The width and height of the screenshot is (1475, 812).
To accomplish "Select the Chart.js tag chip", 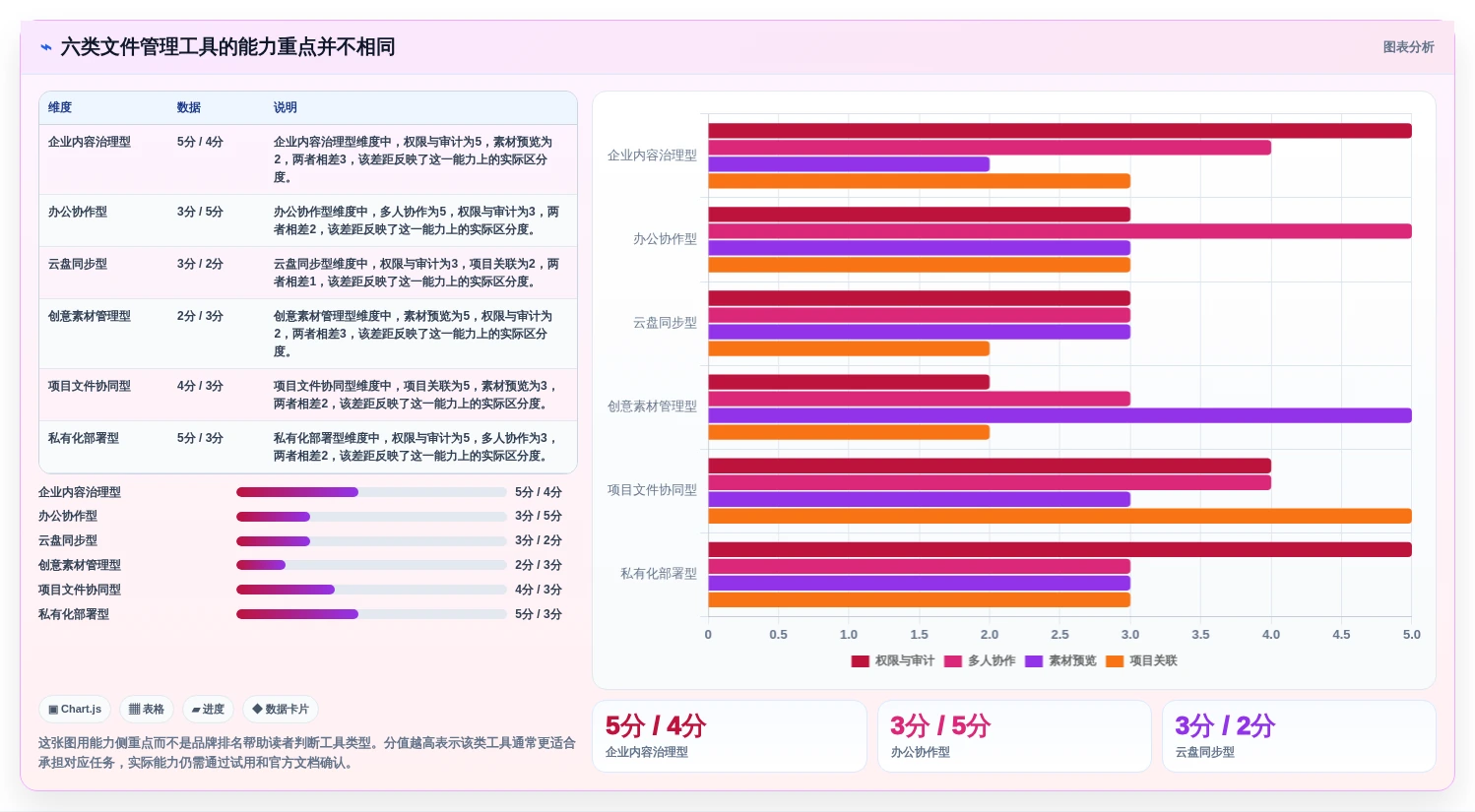I will 75,709.
